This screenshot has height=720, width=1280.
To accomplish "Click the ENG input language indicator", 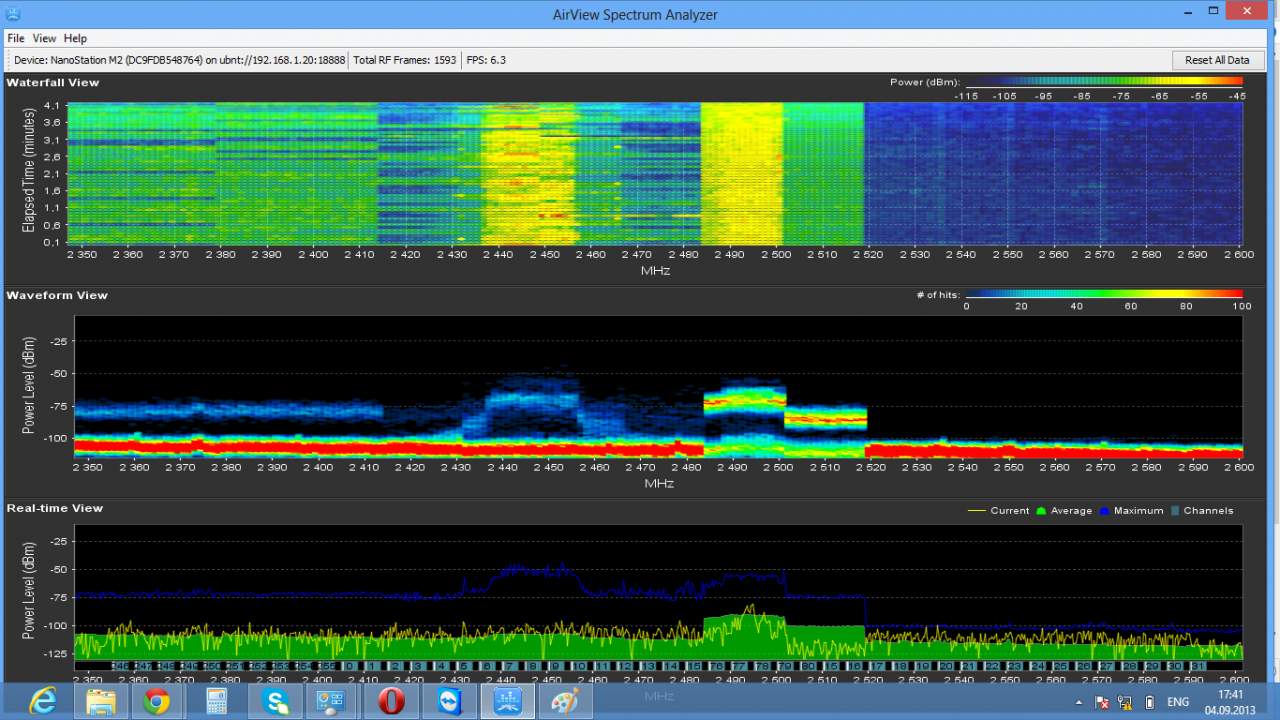I will (x=1179, y=703).
